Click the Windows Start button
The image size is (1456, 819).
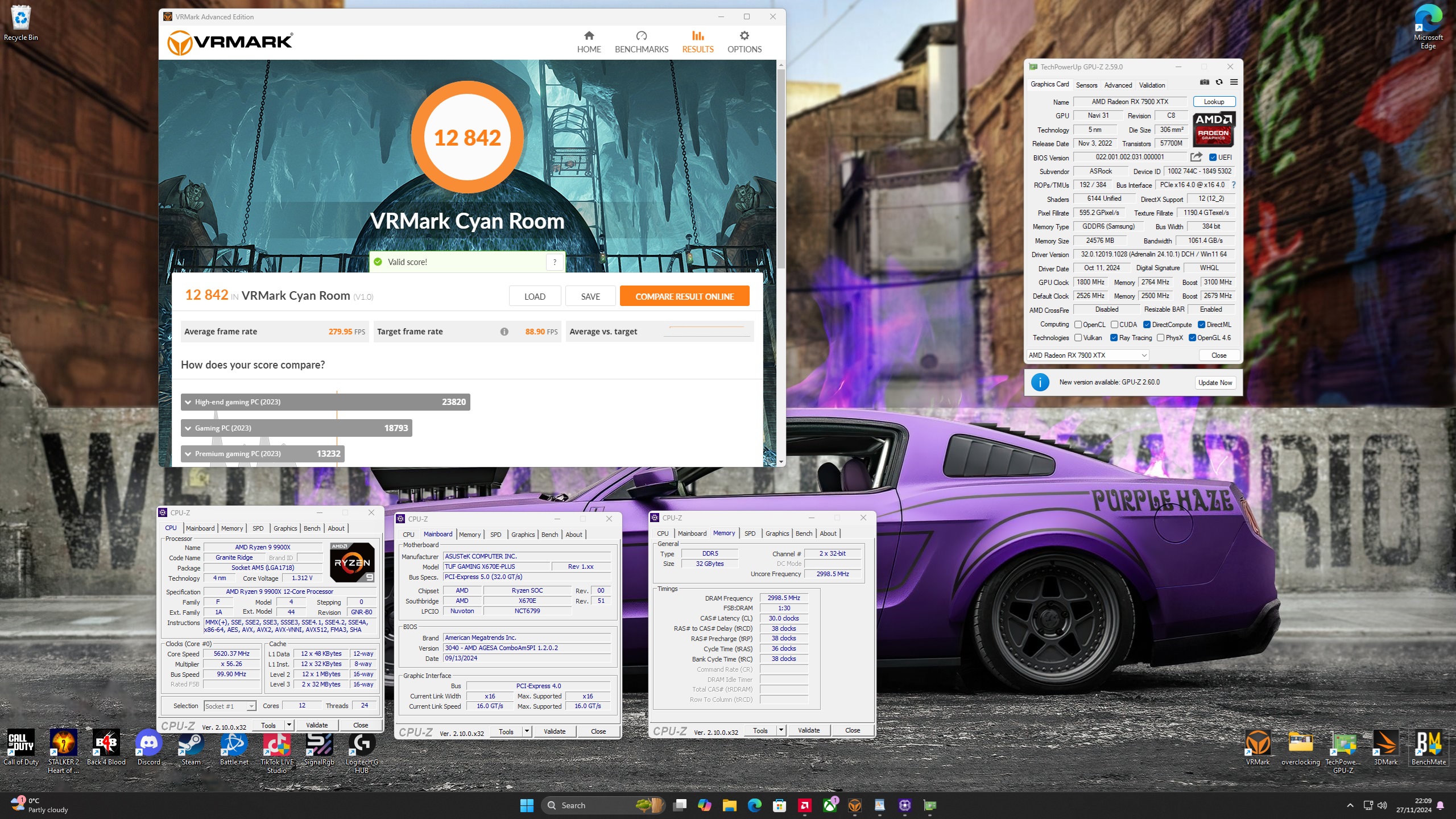tap(527, 805)
